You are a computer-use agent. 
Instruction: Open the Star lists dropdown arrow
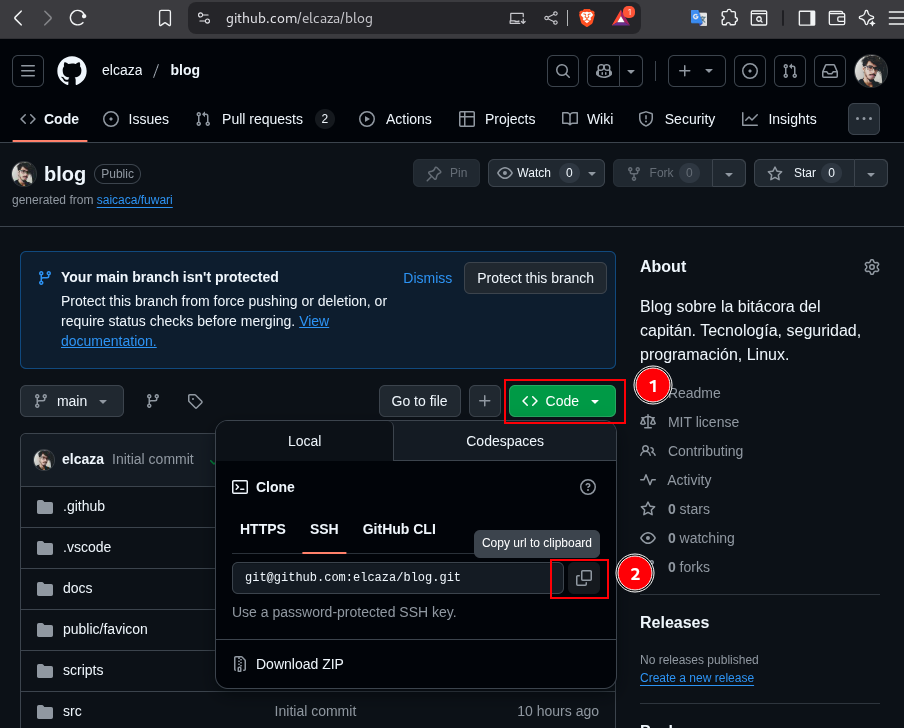871,173
